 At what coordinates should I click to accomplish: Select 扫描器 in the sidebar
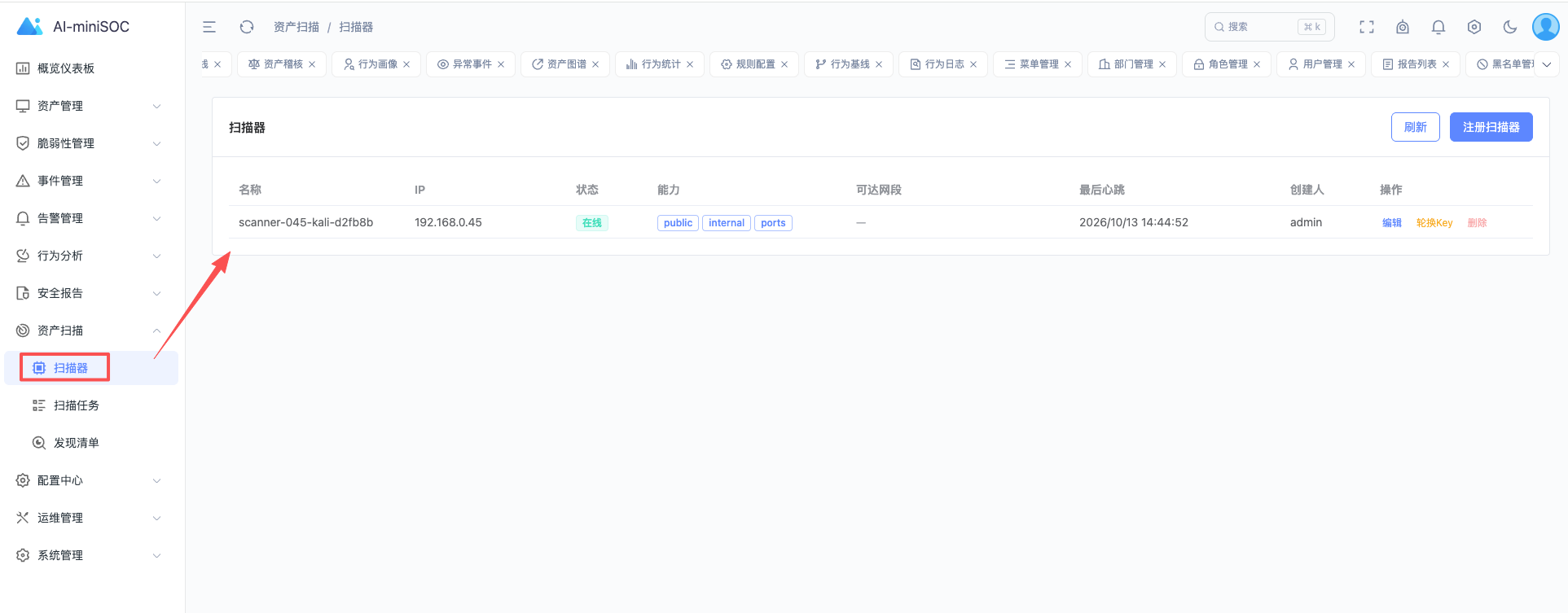coord(90,368)
